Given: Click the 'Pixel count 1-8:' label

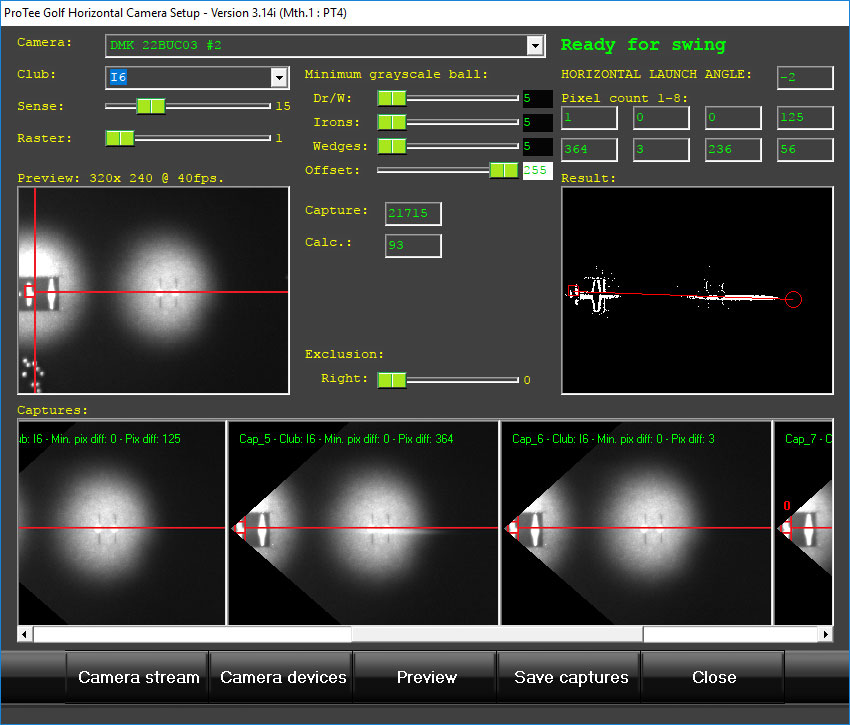Looking at the screenshot, I should [624, 98].
